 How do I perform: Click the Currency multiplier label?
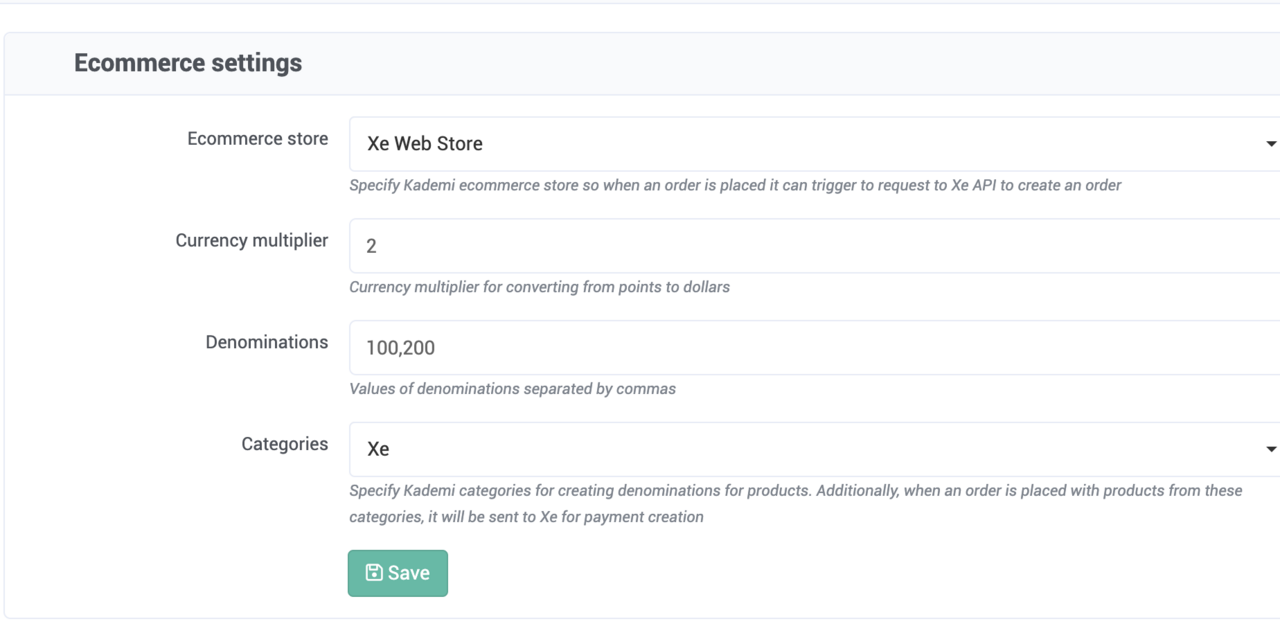click(252, 241)
